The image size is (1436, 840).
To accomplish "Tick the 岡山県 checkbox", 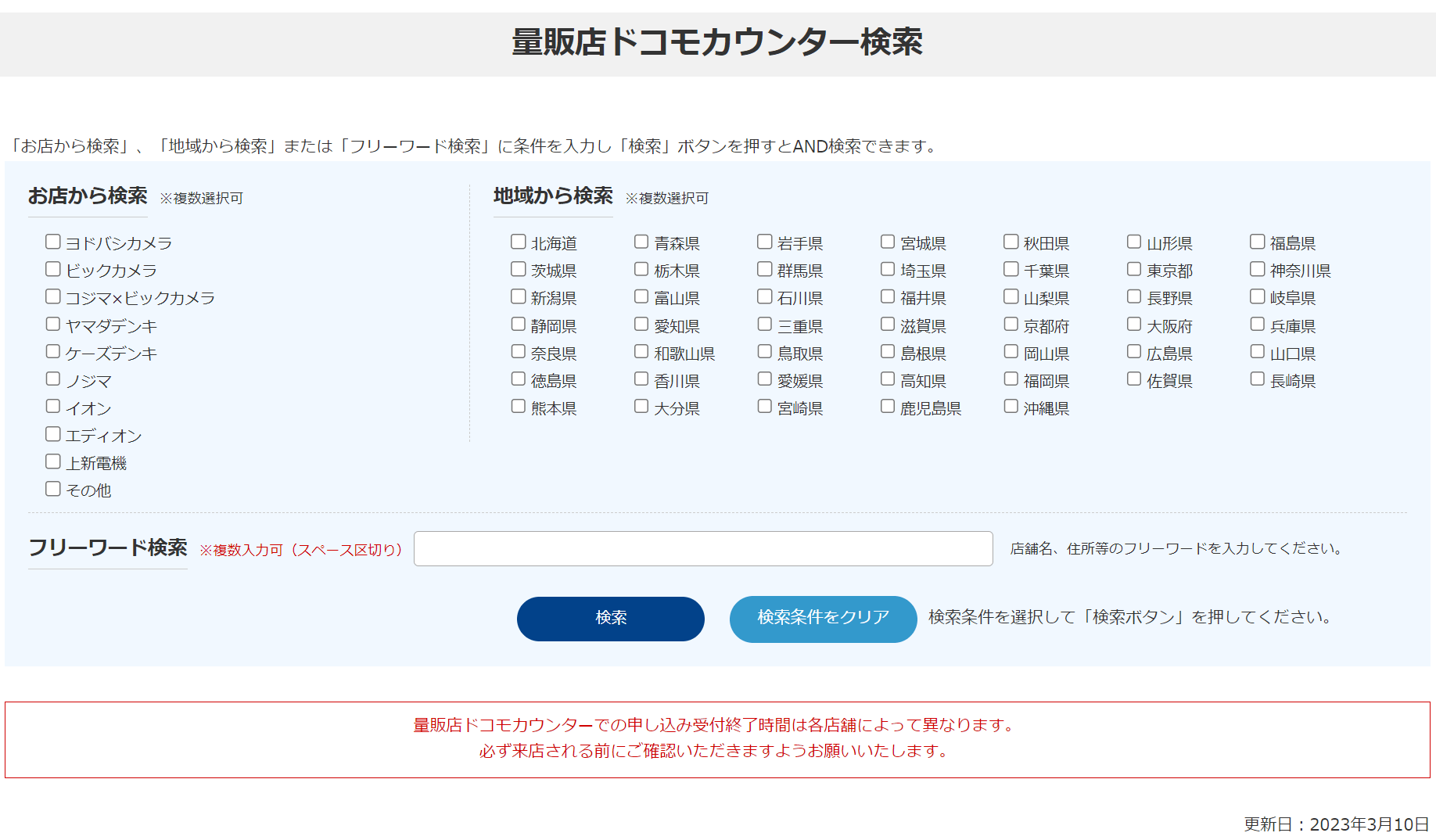I will (1011, 351).
